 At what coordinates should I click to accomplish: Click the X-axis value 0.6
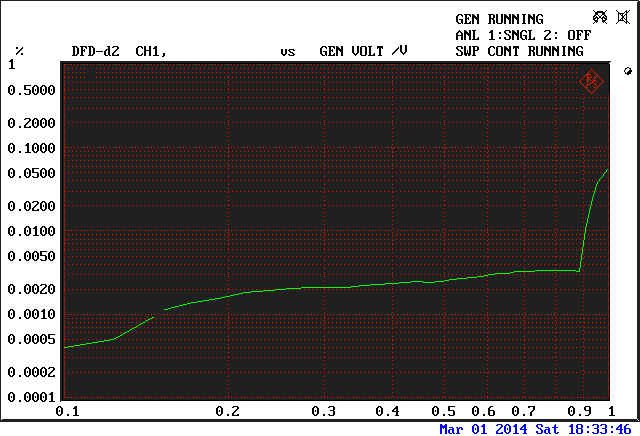[484, 411]
